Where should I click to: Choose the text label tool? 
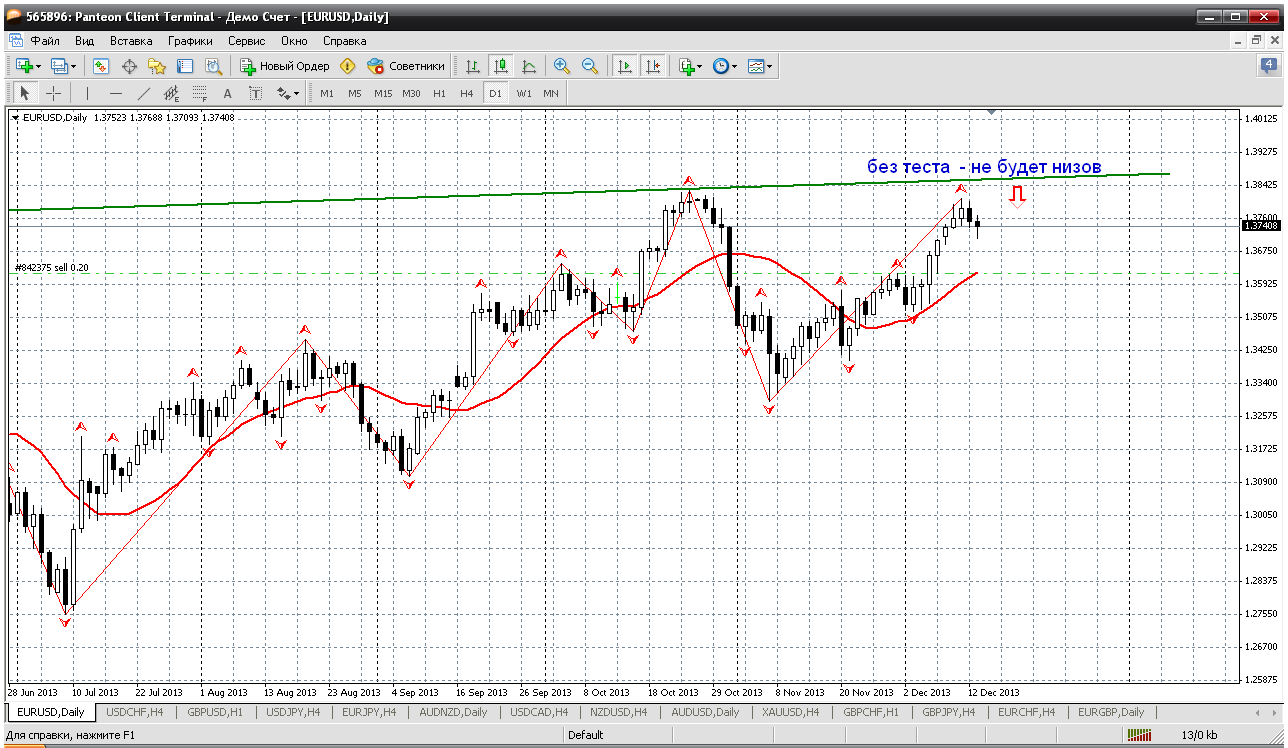(x=256, y=93)
